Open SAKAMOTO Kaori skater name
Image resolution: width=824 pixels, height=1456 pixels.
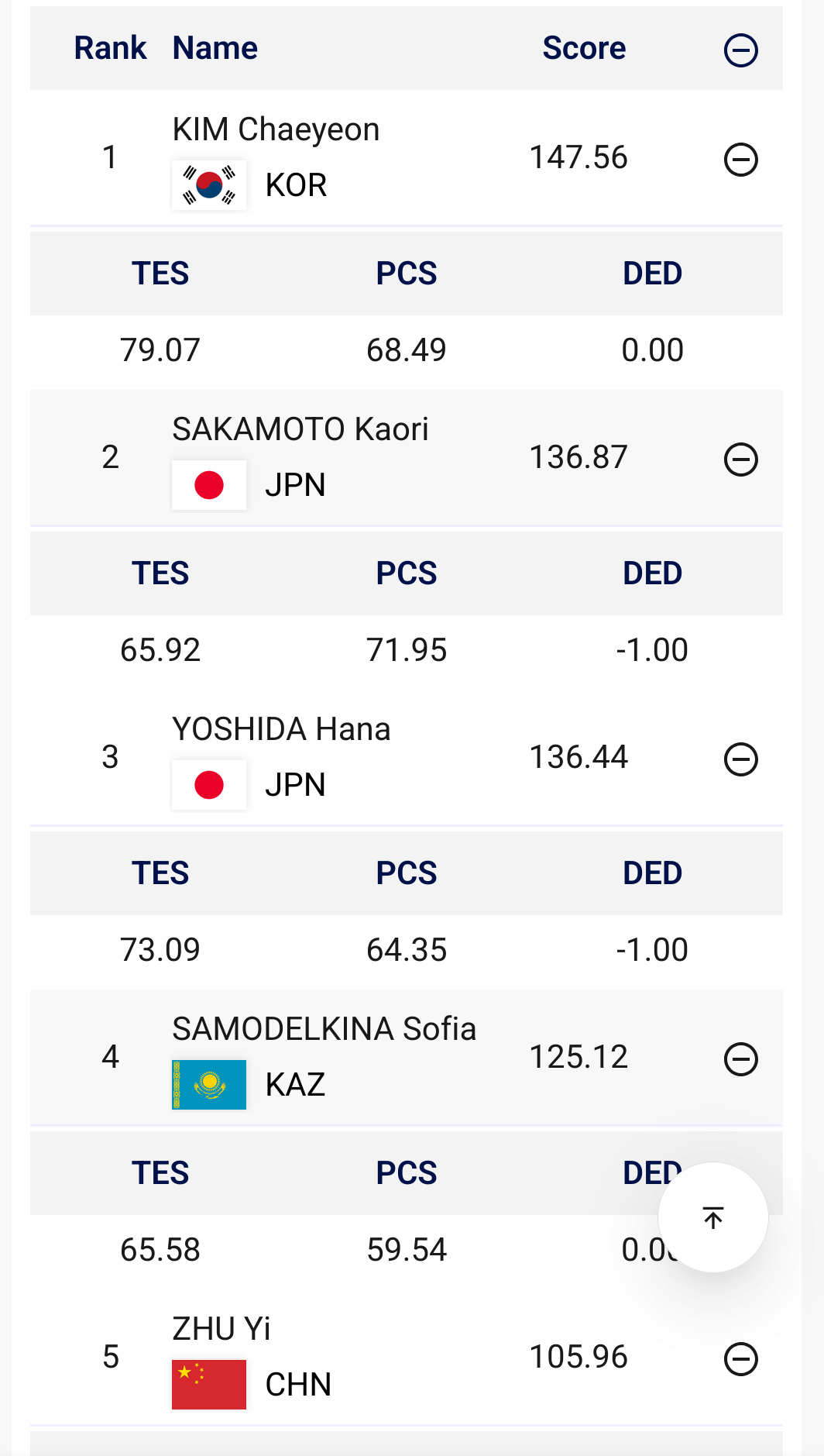click(300, 429)
